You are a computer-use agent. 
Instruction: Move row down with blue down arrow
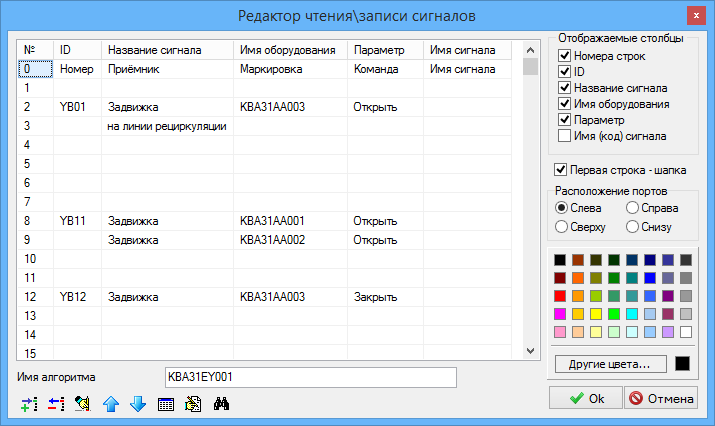tap(138, 404)
